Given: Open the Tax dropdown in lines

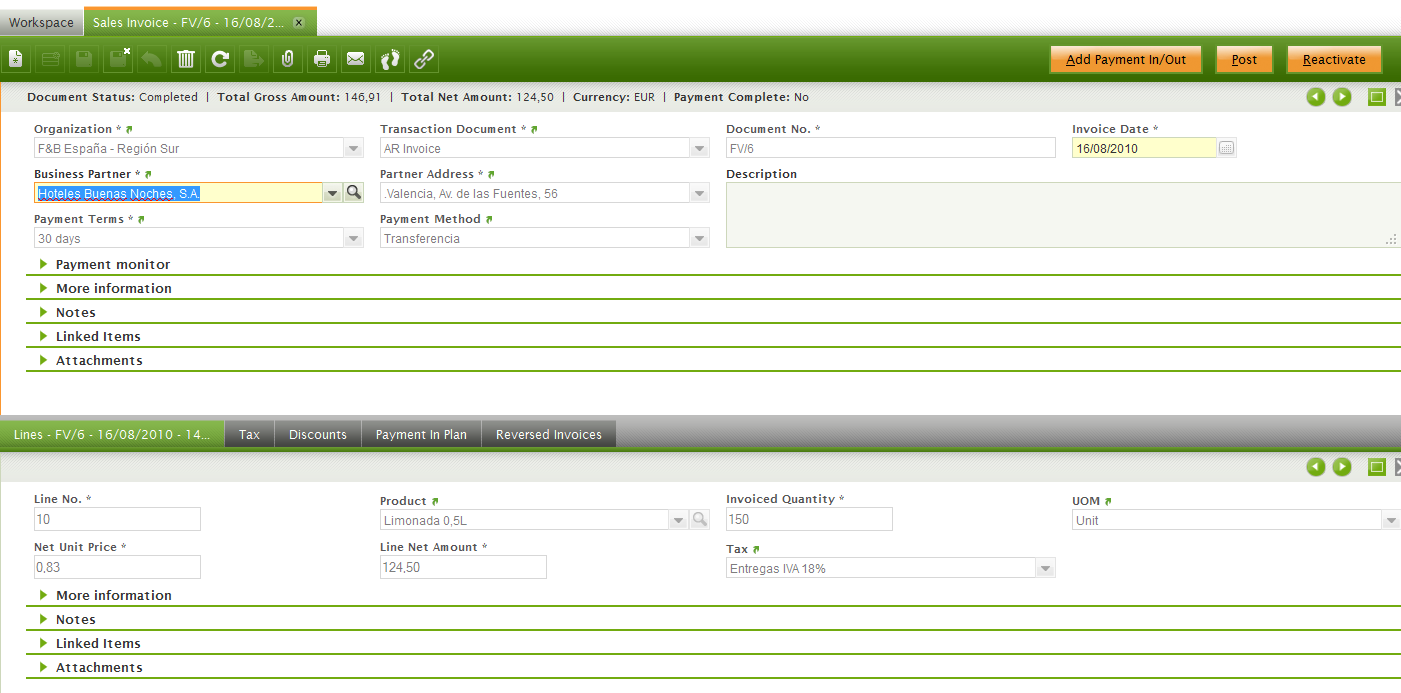Looking at the screenshot, I should (1045, 569).
